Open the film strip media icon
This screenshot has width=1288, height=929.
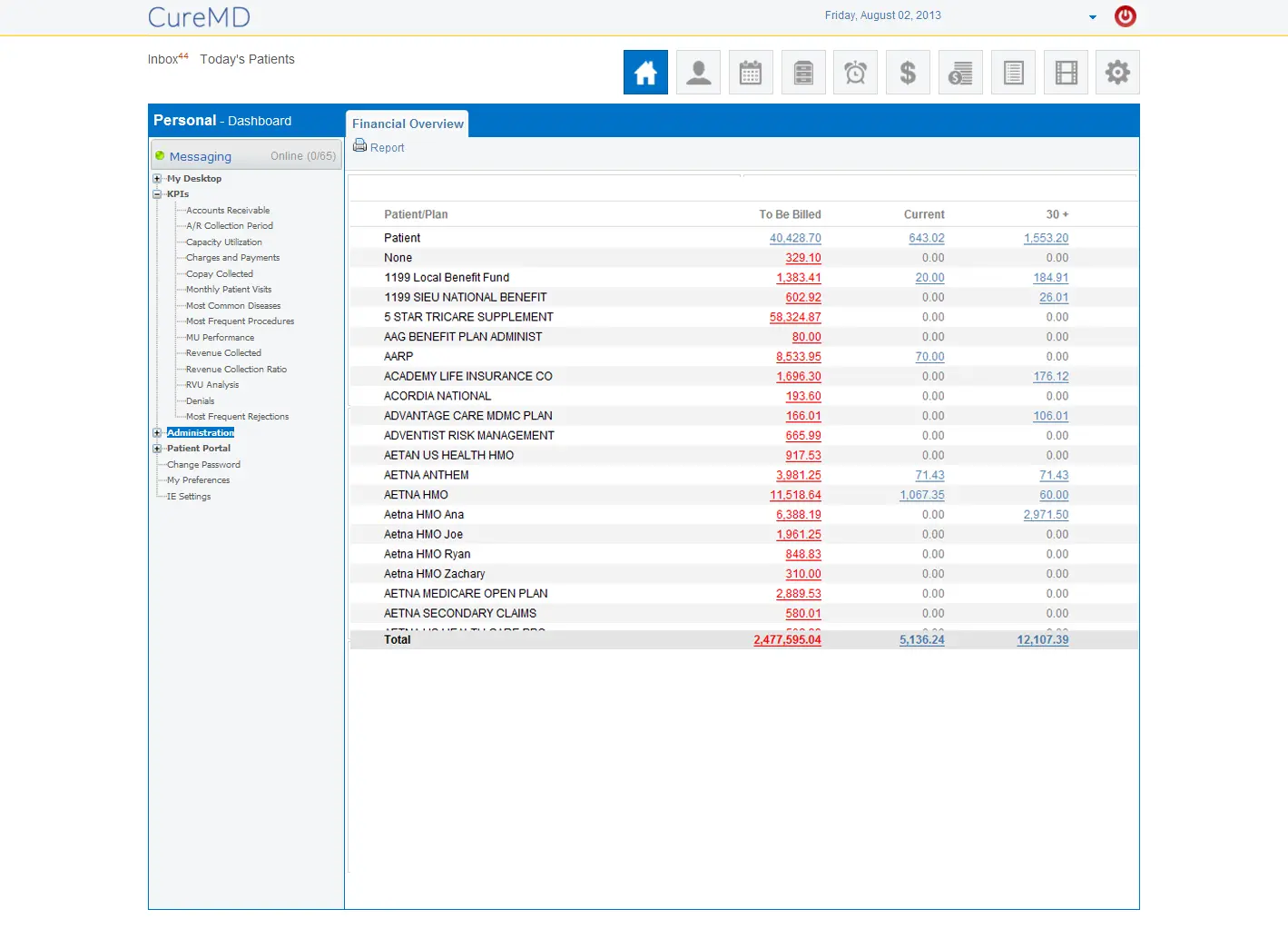tap(1066, 73)
